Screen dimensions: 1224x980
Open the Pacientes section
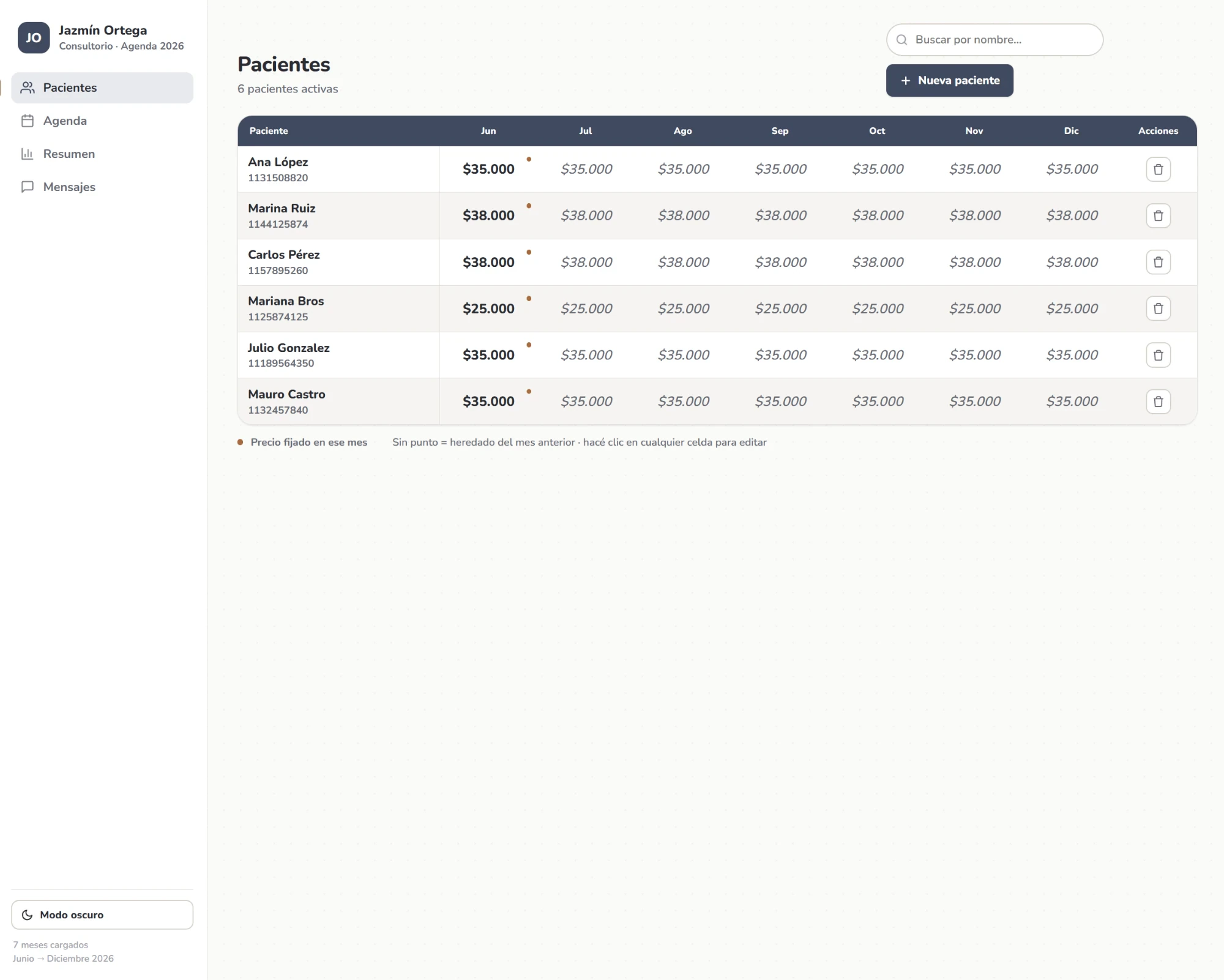click(x=102, y=88)
